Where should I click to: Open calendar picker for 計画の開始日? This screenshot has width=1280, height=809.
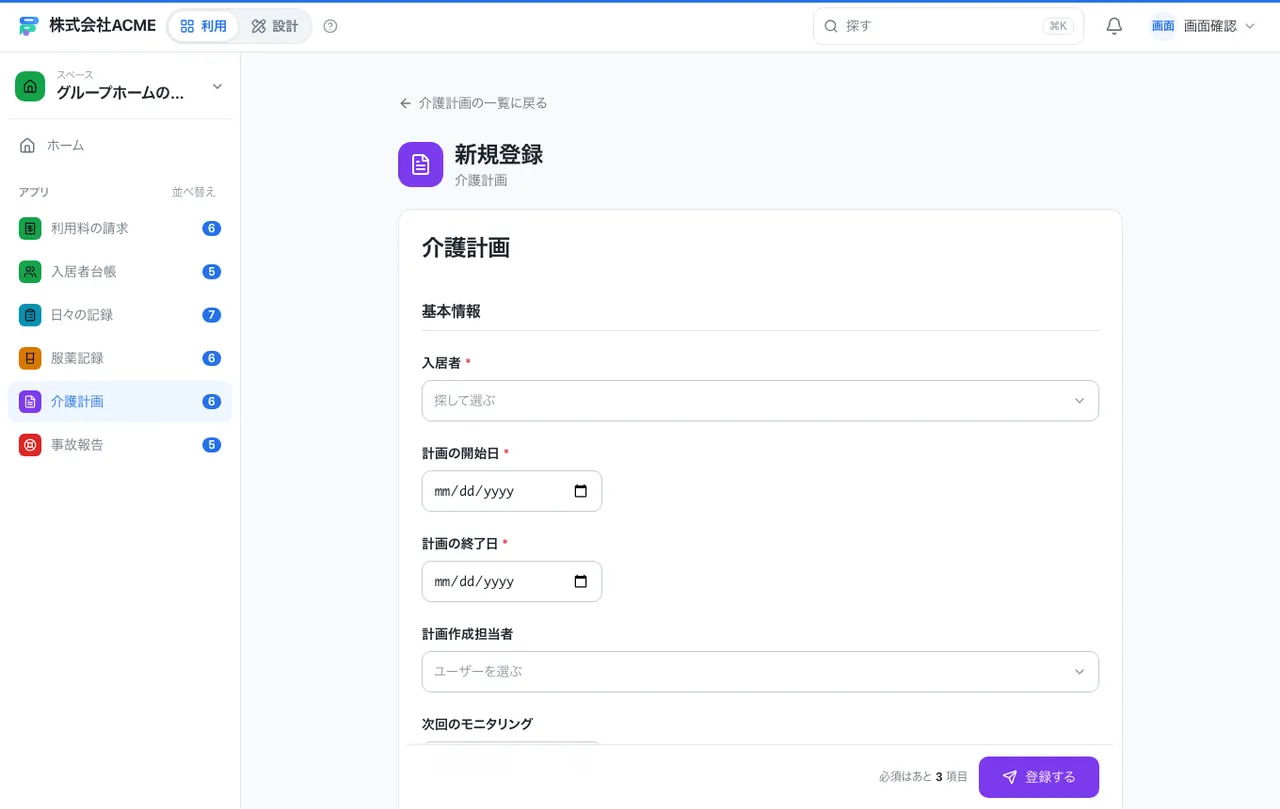tap(581, 491)
